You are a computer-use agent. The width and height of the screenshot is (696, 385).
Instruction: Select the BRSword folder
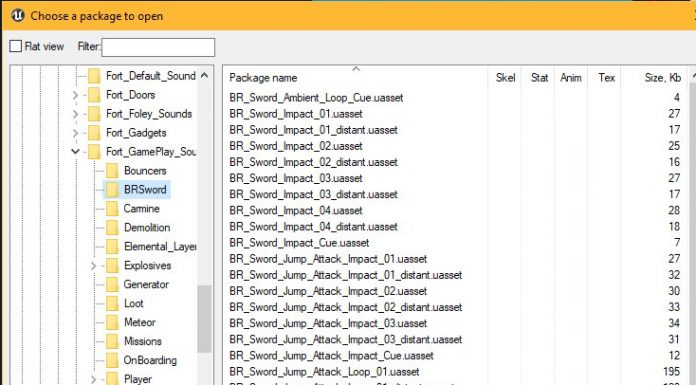pyautogui.click(x=145, y=190)
